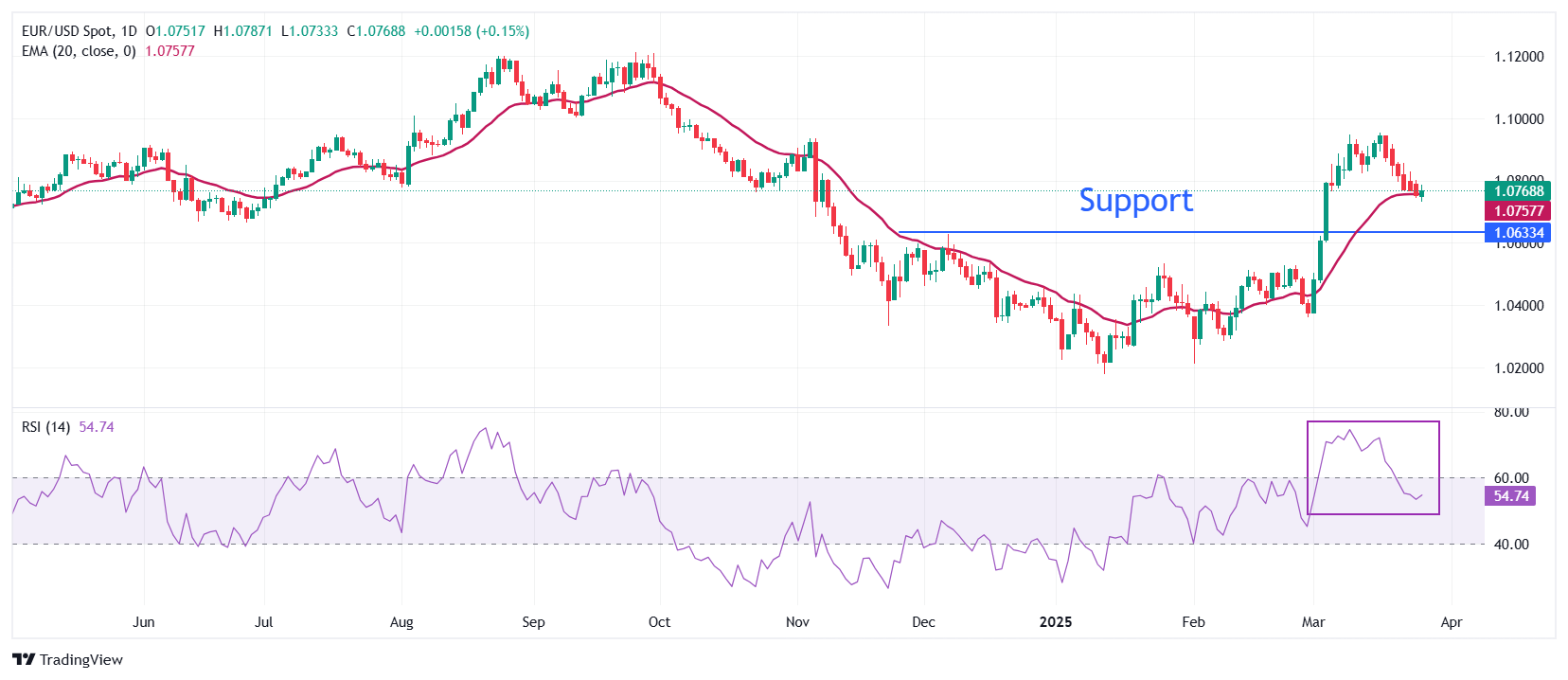Image resolution: width=1568 pixels, height=680 pixels.
Task: Click the Mar label on time axis
Action: pos(1313,622)
